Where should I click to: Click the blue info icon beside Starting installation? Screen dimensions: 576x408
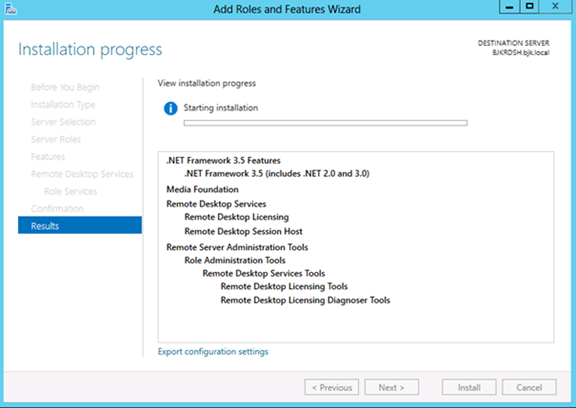pyautogui.click(x=170, y=108)
